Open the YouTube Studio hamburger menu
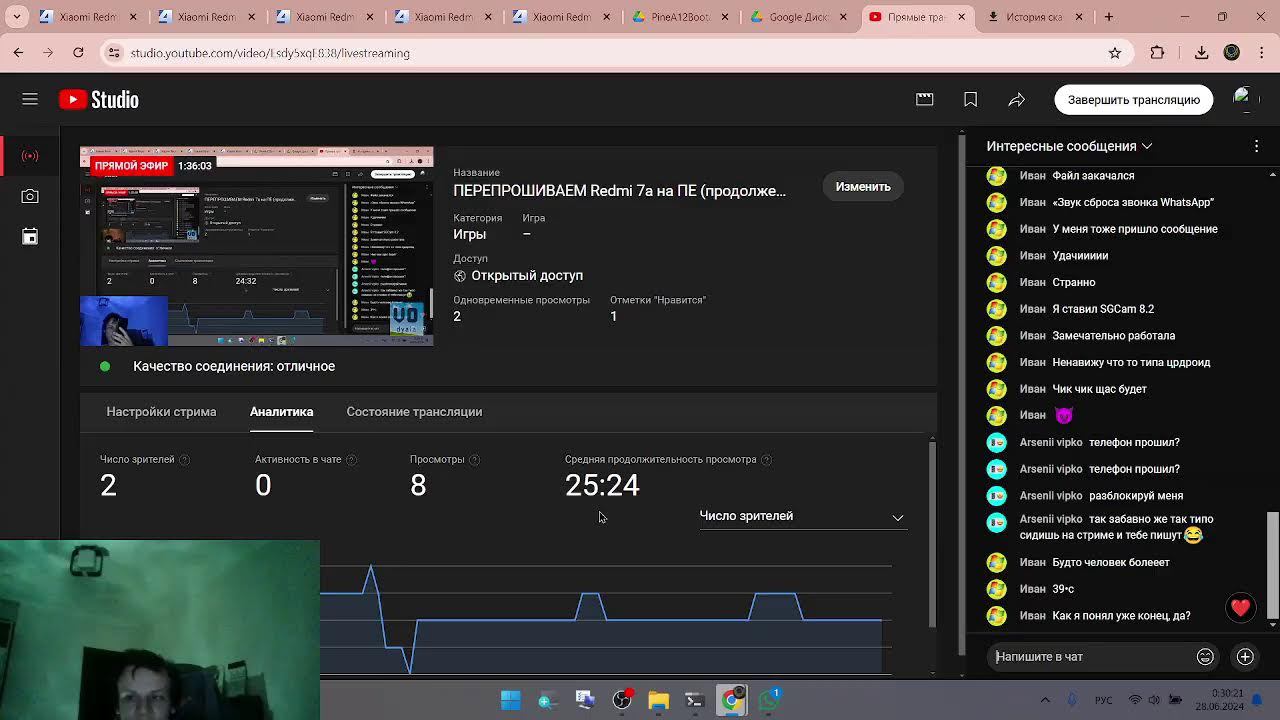The width and height of the screenshot is (1280, 720). [x=30, y=99]
